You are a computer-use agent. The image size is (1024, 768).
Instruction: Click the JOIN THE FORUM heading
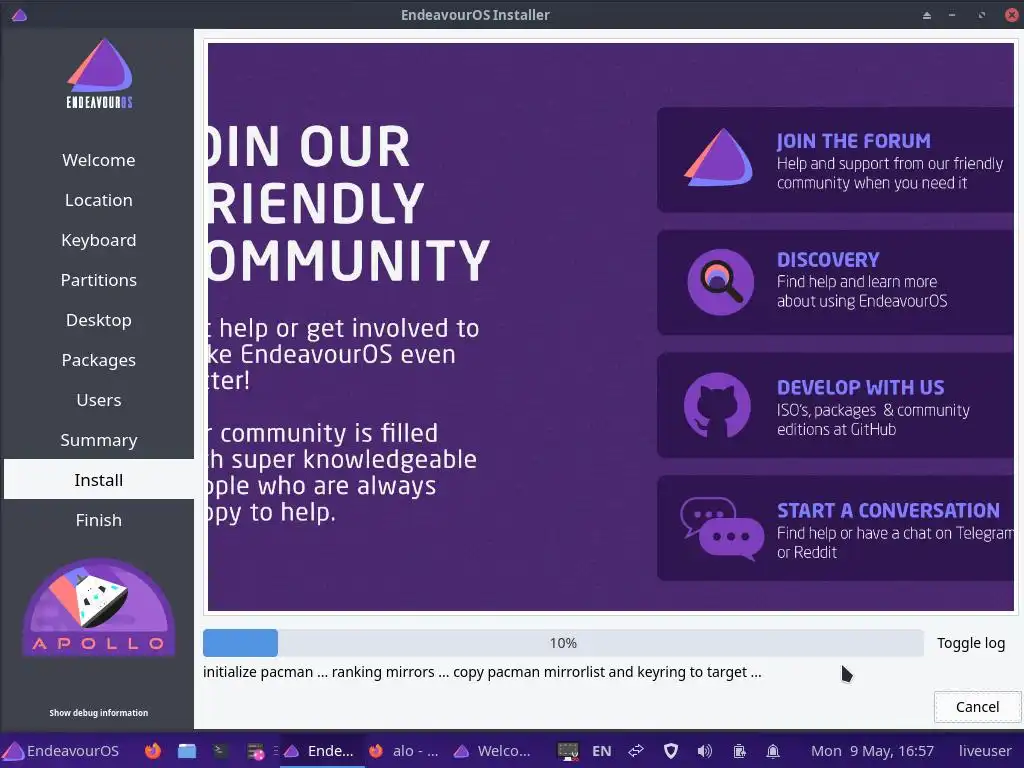(x=853, y=141)
